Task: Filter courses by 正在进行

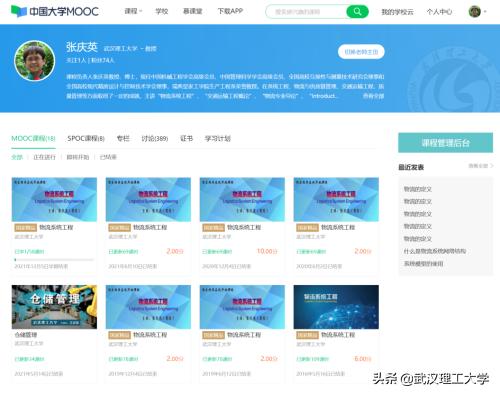Action: tap(44, 157)
